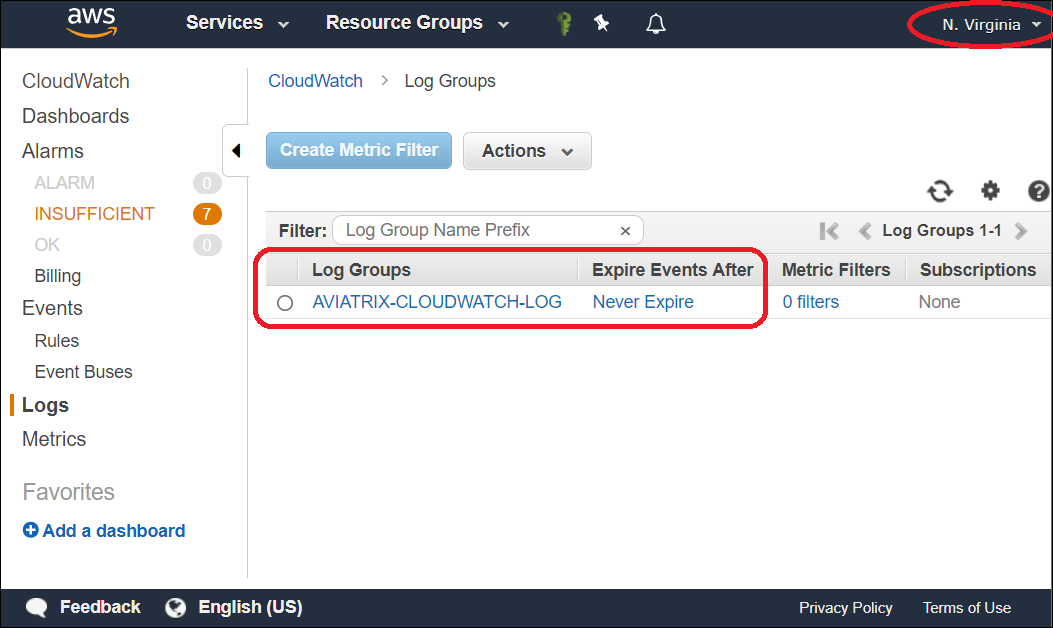1053x628 pixels.
Task: Open the CloudWatch help panel
Action: [x=1038, y=191]
